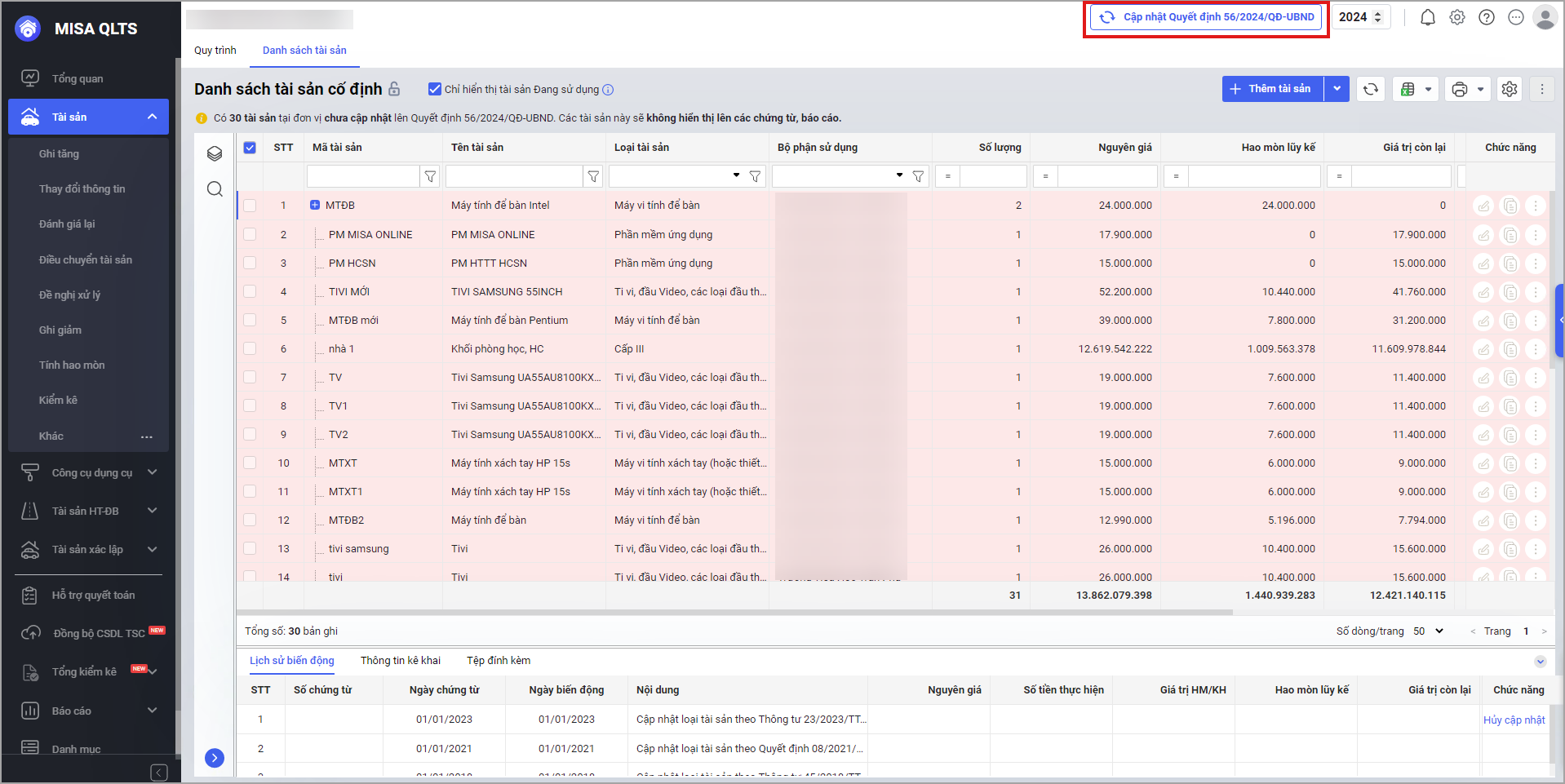
Task: Check the checkbox for PM MISA ONLINE row
Action: coord(250,235)
